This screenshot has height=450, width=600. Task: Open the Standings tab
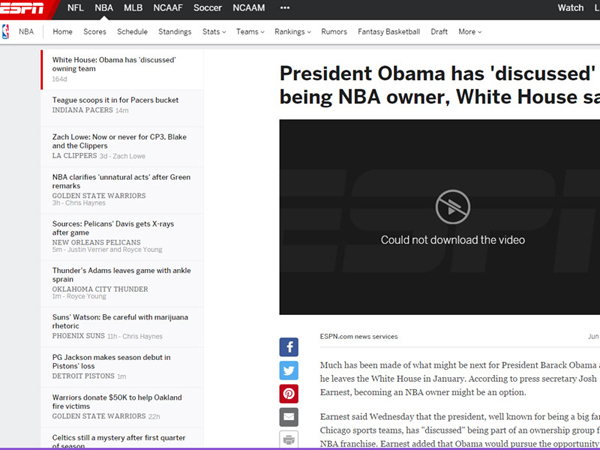click(x=175, y=32)
